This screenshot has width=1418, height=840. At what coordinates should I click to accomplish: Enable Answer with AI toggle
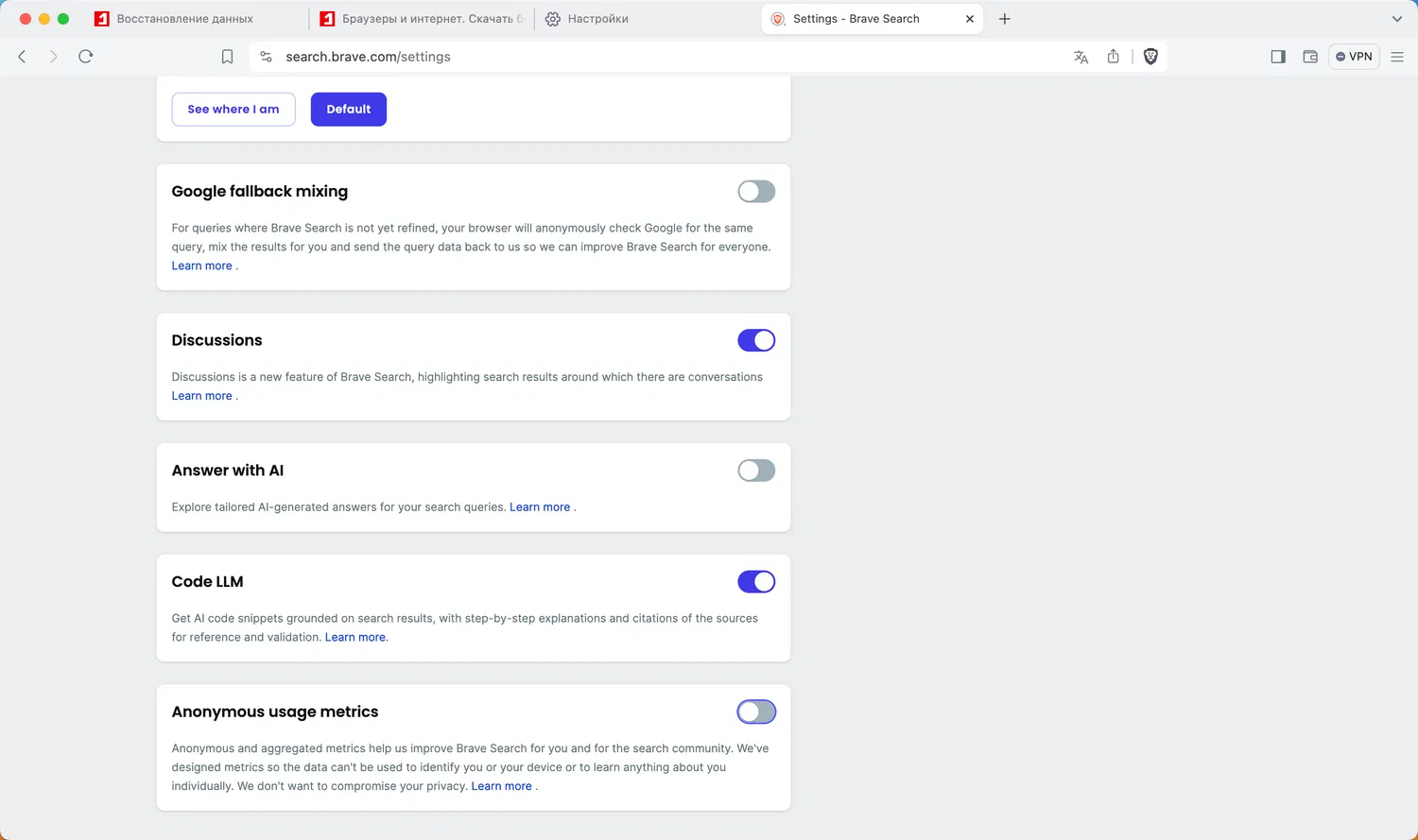[756, 471]
